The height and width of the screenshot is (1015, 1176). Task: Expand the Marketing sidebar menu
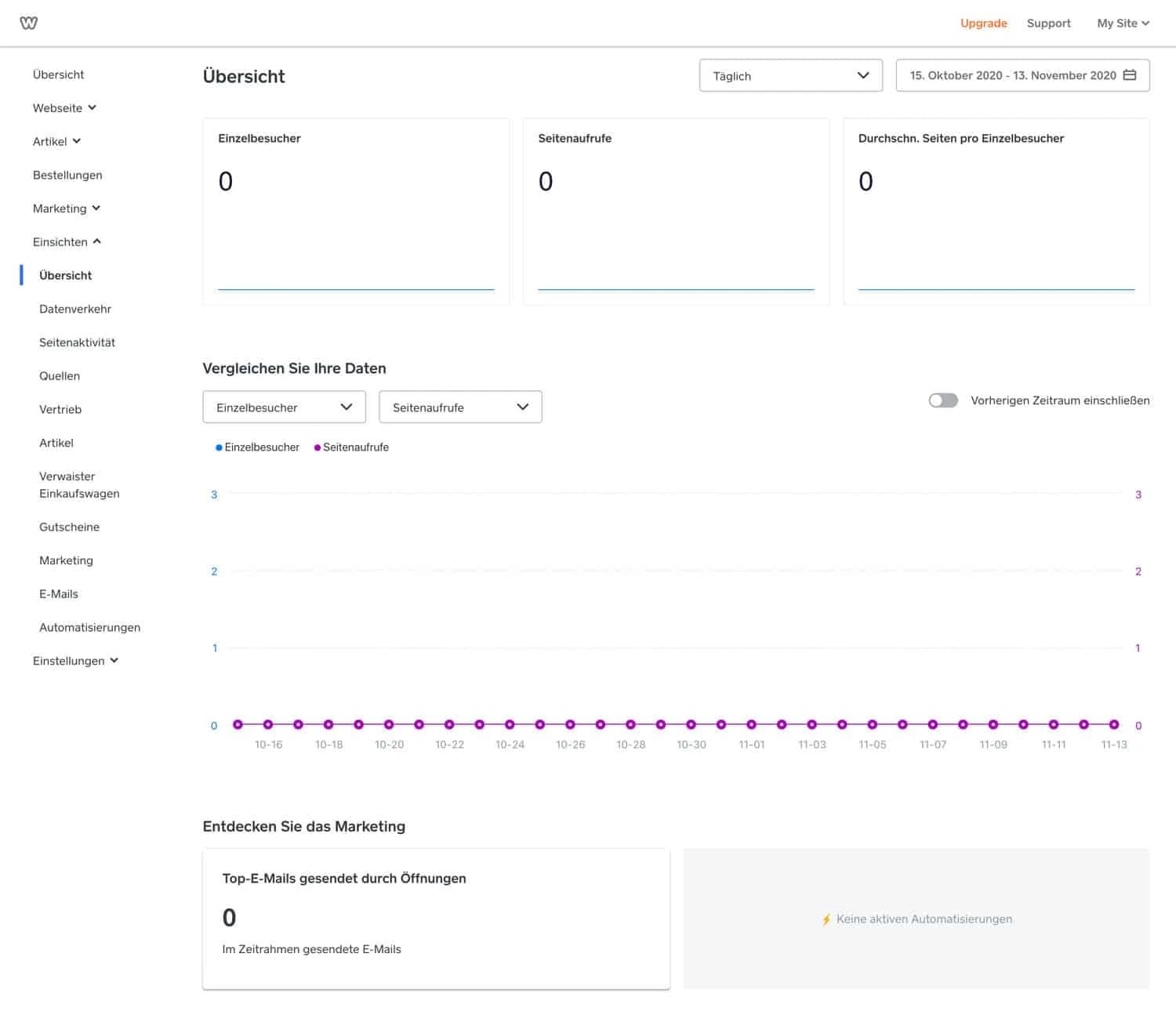coord(66,208)
